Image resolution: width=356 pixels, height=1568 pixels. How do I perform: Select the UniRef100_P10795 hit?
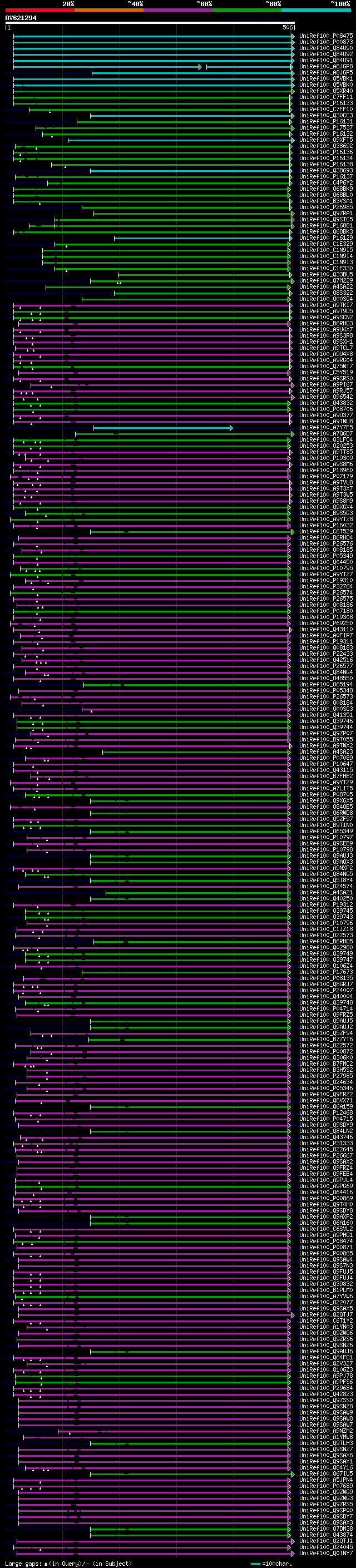[326, 568]
